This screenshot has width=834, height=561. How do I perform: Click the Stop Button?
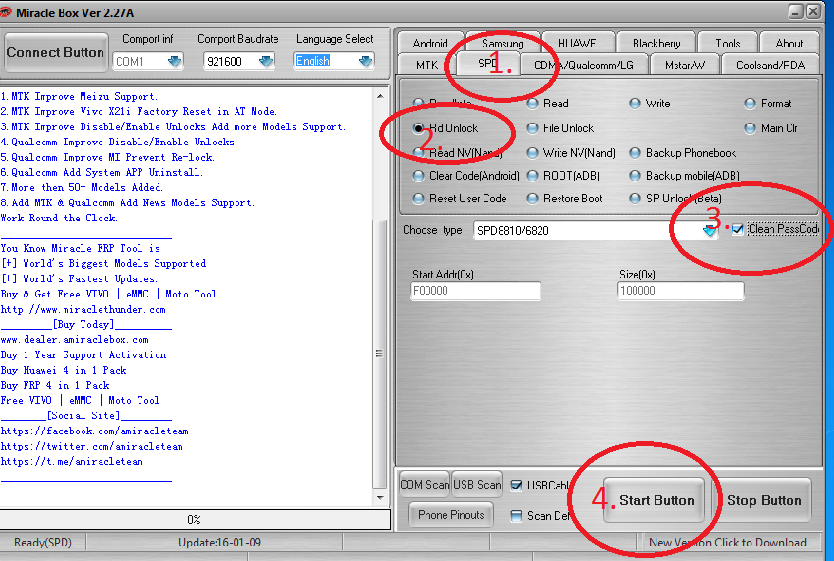coord(764,500)
